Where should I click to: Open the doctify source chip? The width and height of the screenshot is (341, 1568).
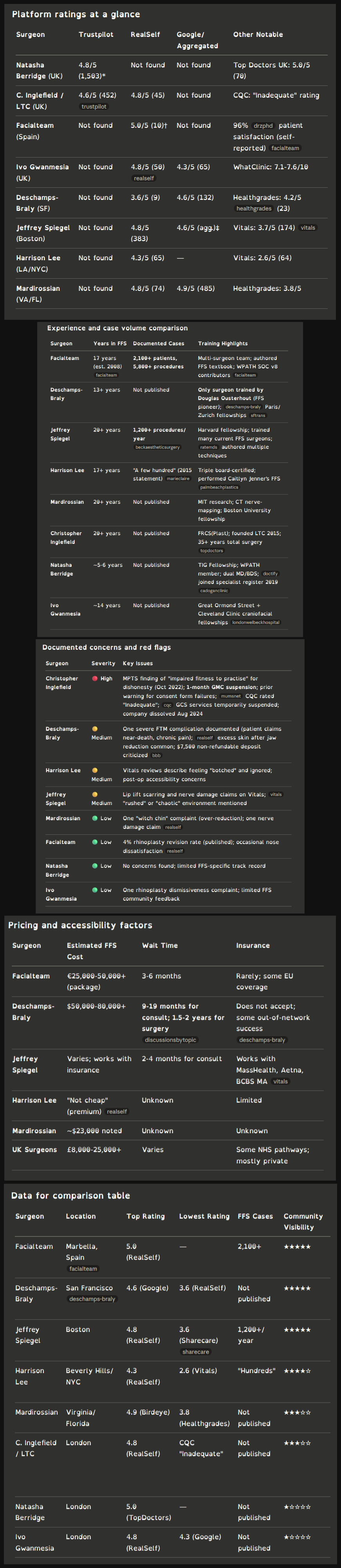tap(270, 573)
